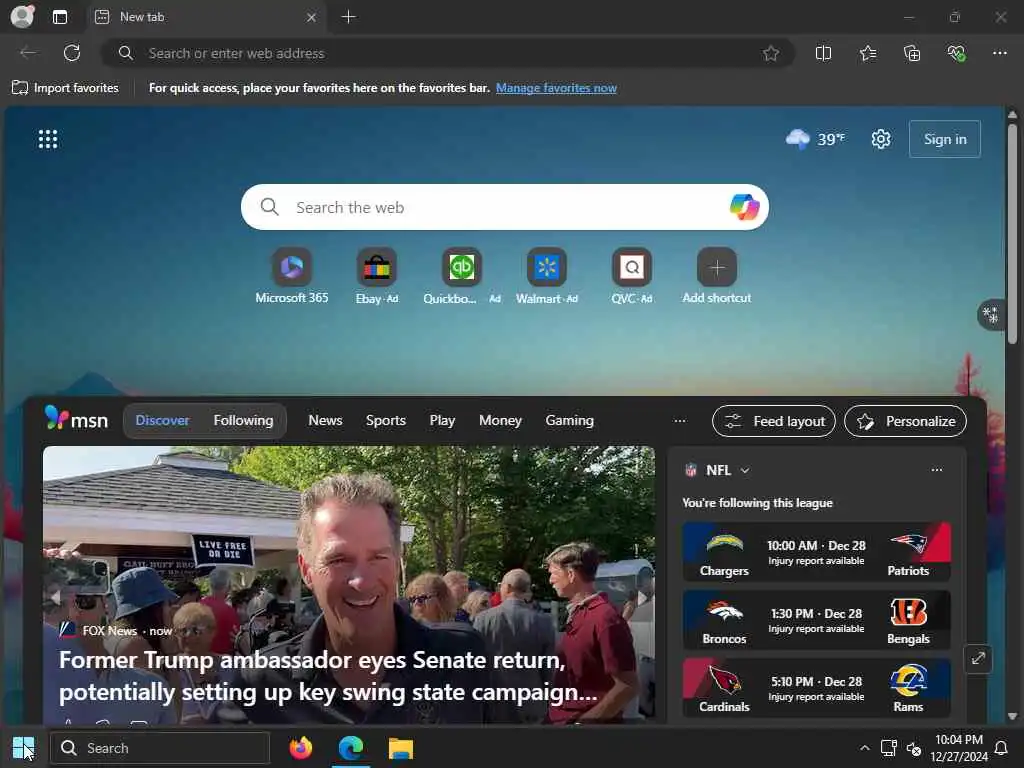Show next story with right carousel arrow
The height and width of the screenshot is (768, 1024).
(642, 597)
